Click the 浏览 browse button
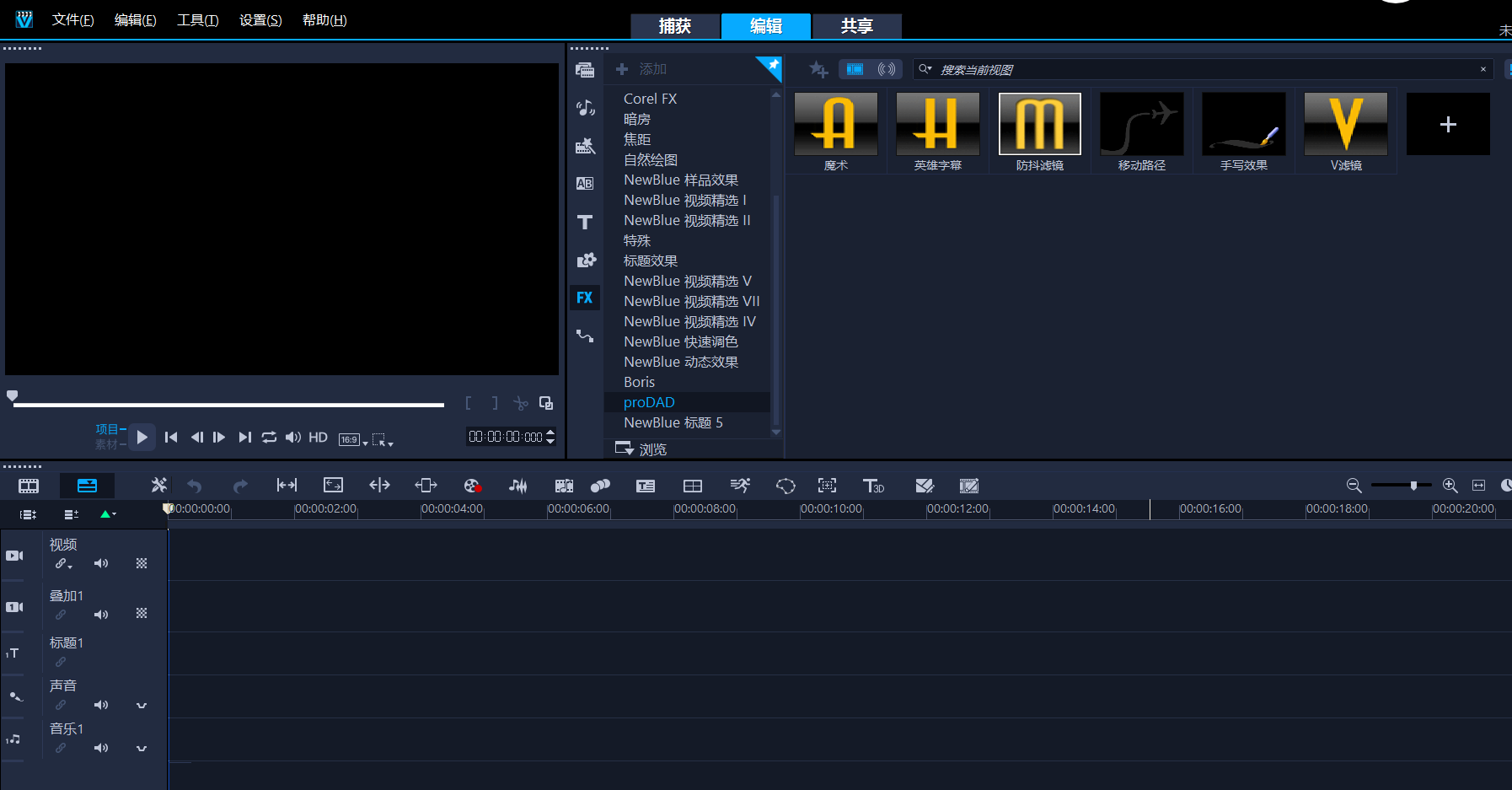The height and width of the screenshot is (790, 1512). tap(641, 449)
